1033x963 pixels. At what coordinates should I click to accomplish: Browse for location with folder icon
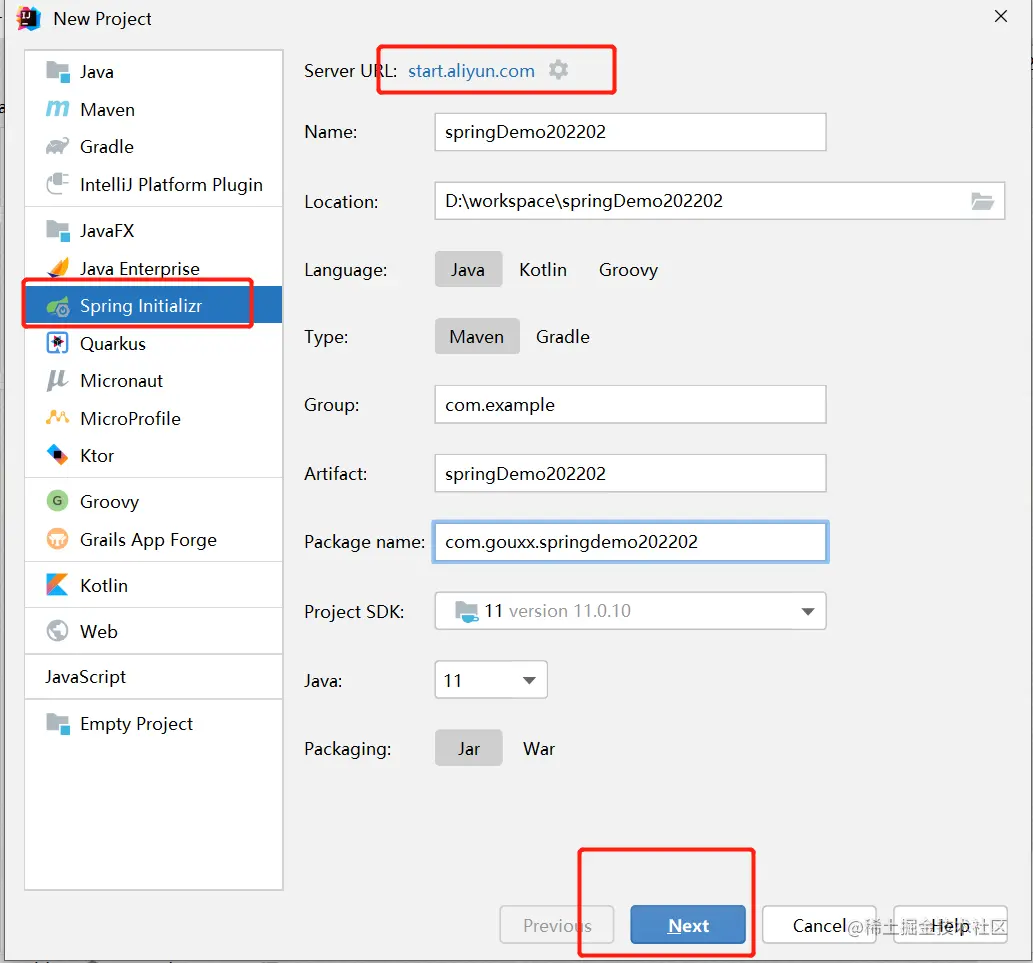coord(982,201)
